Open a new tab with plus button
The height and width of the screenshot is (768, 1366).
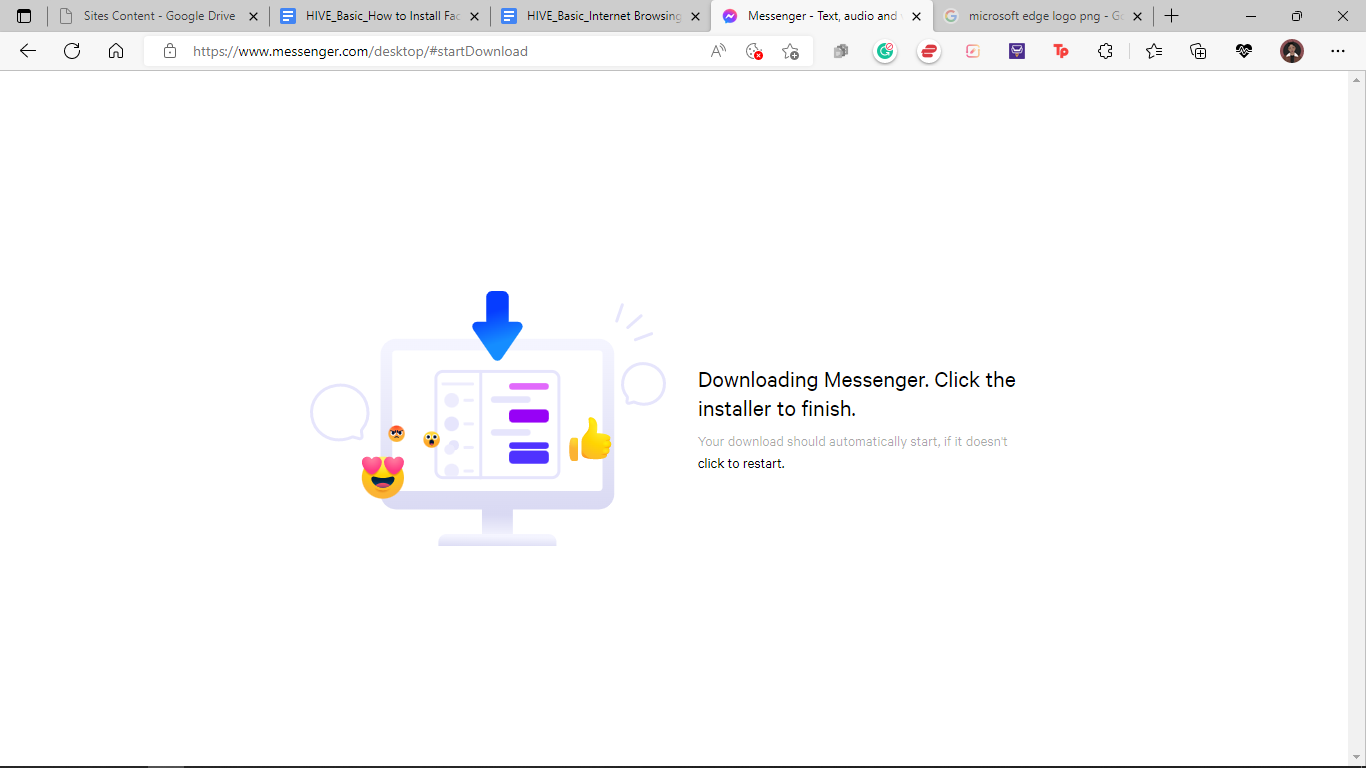point(1172,16)
